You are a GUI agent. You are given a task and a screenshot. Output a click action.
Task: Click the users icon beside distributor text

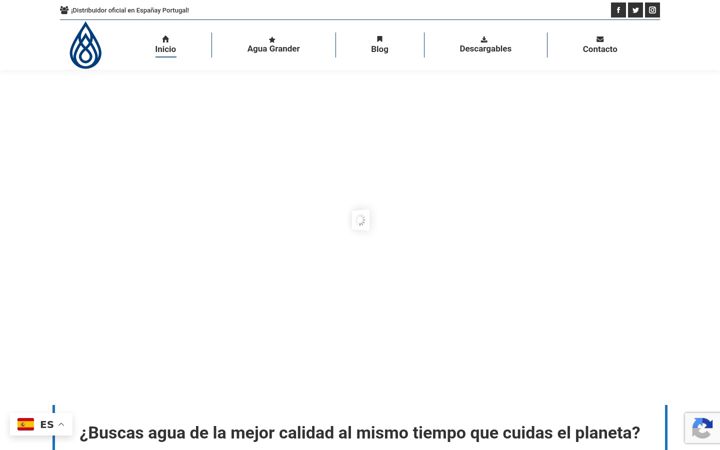(64, 10)
